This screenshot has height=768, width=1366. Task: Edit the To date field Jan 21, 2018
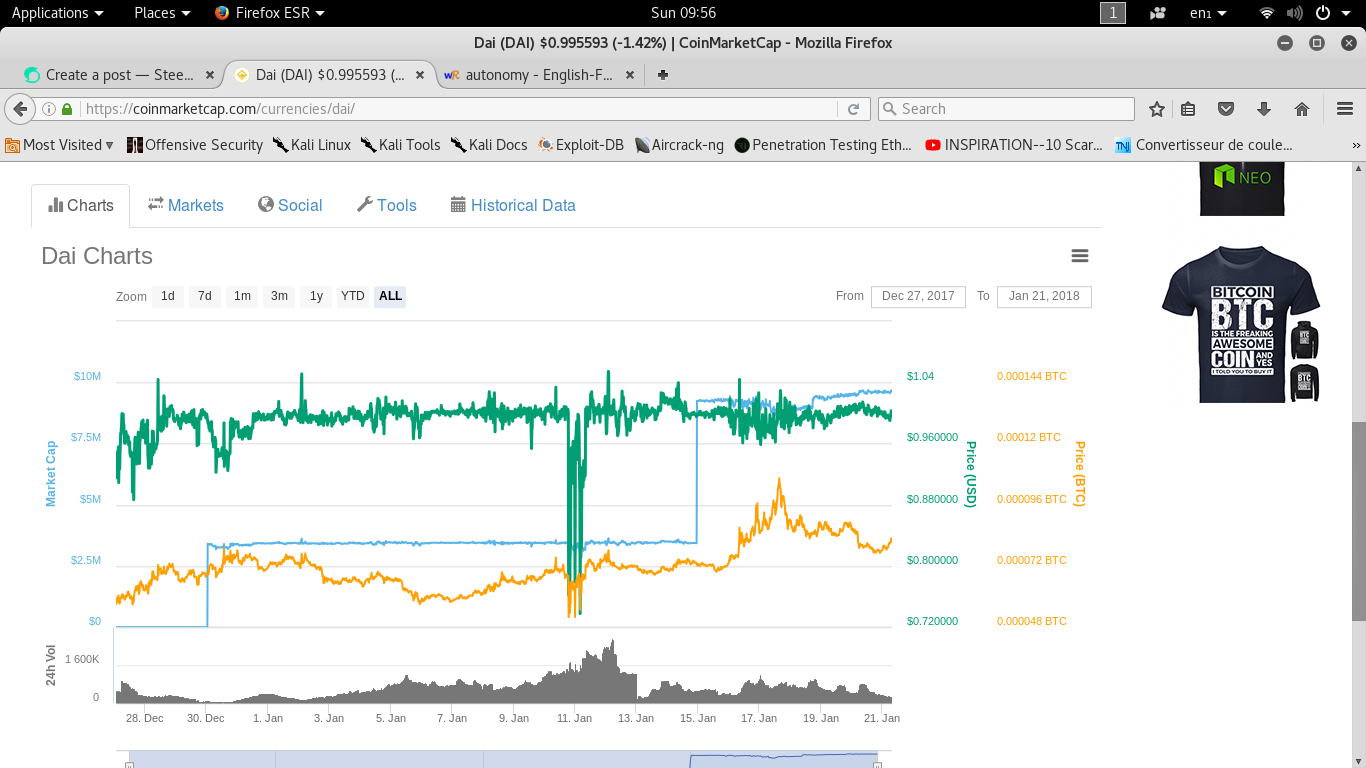coord(1044,296)
